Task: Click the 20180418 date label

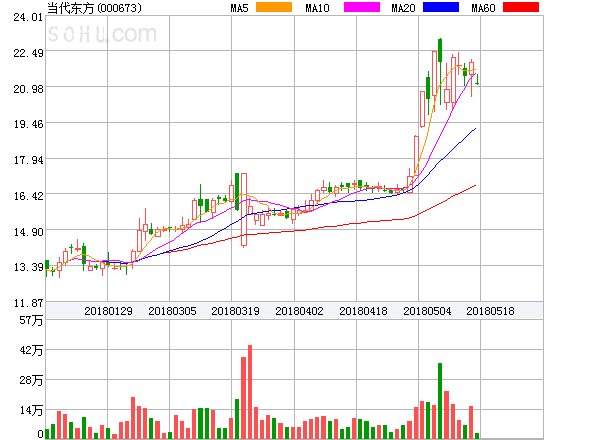Action: [x=363, y=311]
